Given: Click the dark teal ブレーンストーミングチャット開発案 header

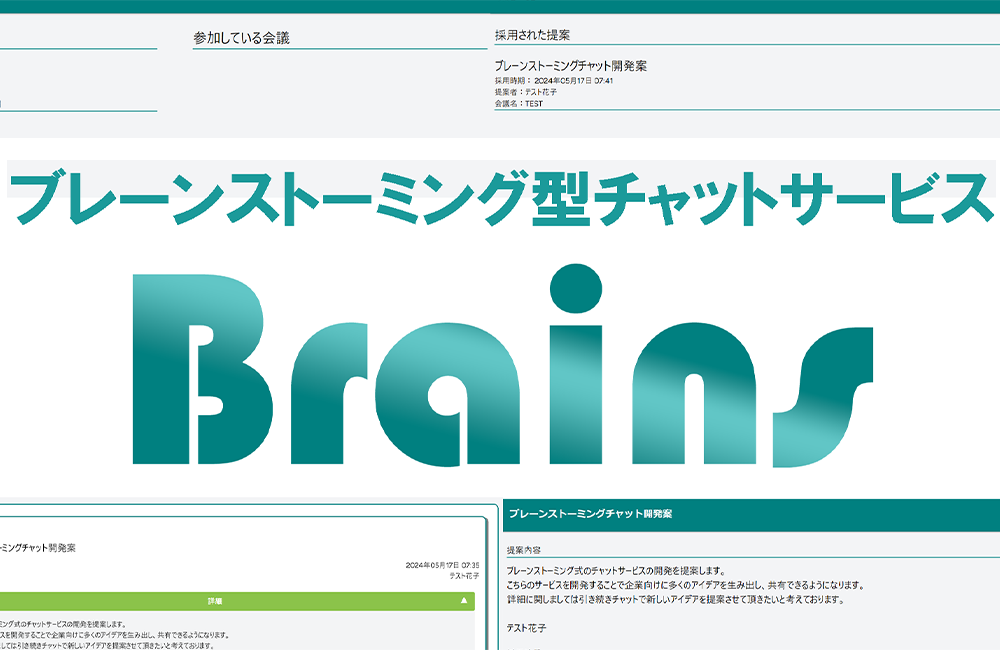Looking at the screenshot, I should 751,514.
